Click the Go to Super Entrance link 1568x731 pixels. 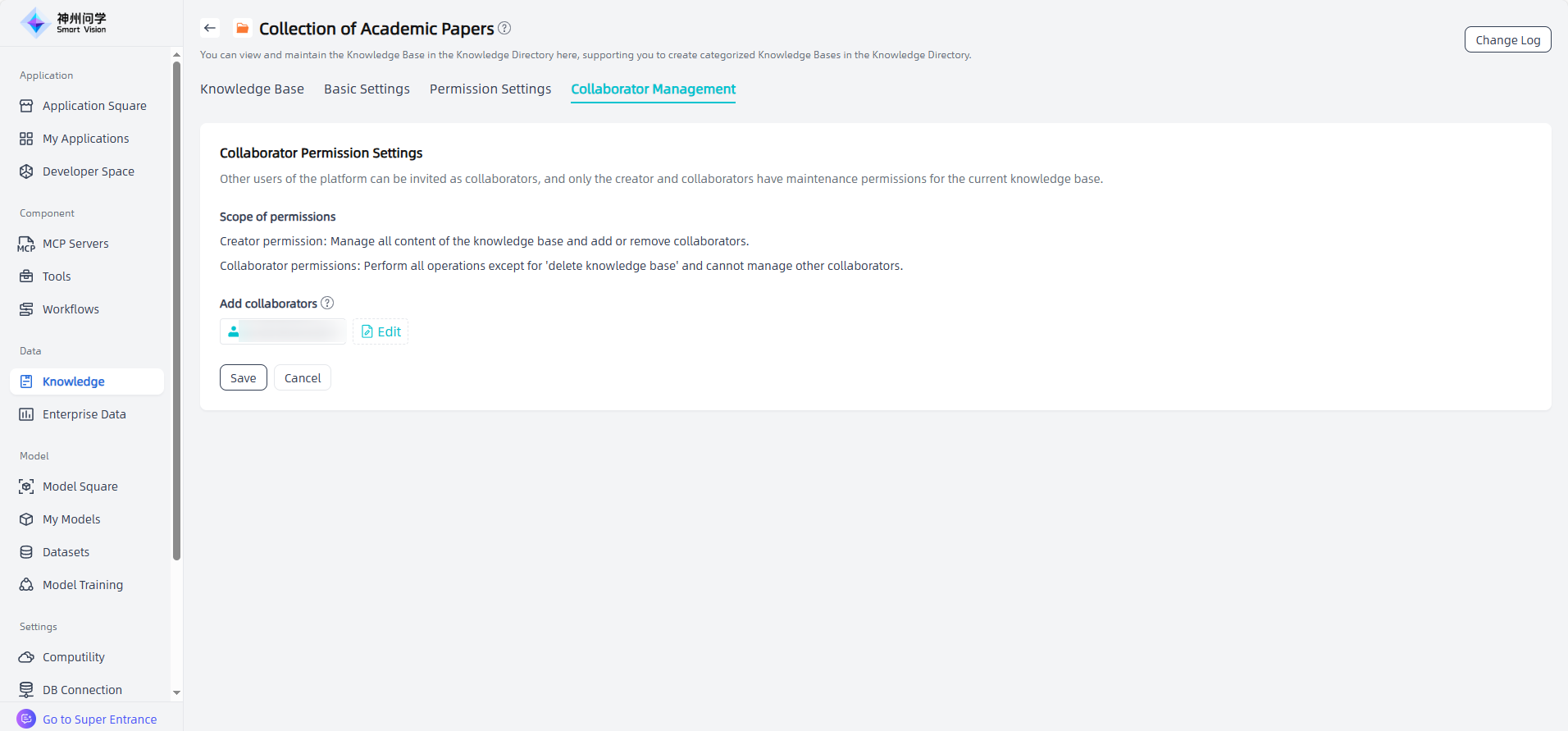pos(99,720)
